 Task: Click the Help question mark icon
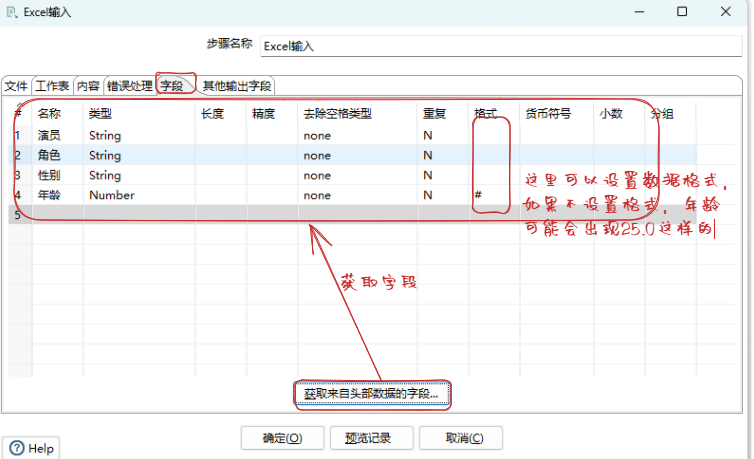tap(16, 448)
